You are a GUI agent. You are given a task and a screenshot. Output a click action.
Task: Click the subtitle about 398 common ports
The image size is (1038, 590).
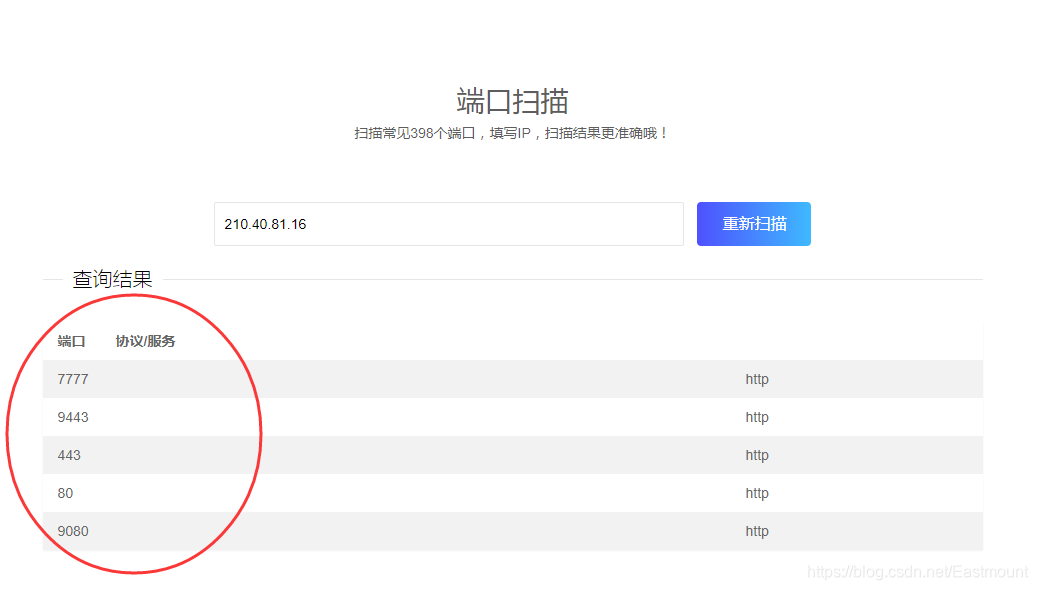click(511, 134)
